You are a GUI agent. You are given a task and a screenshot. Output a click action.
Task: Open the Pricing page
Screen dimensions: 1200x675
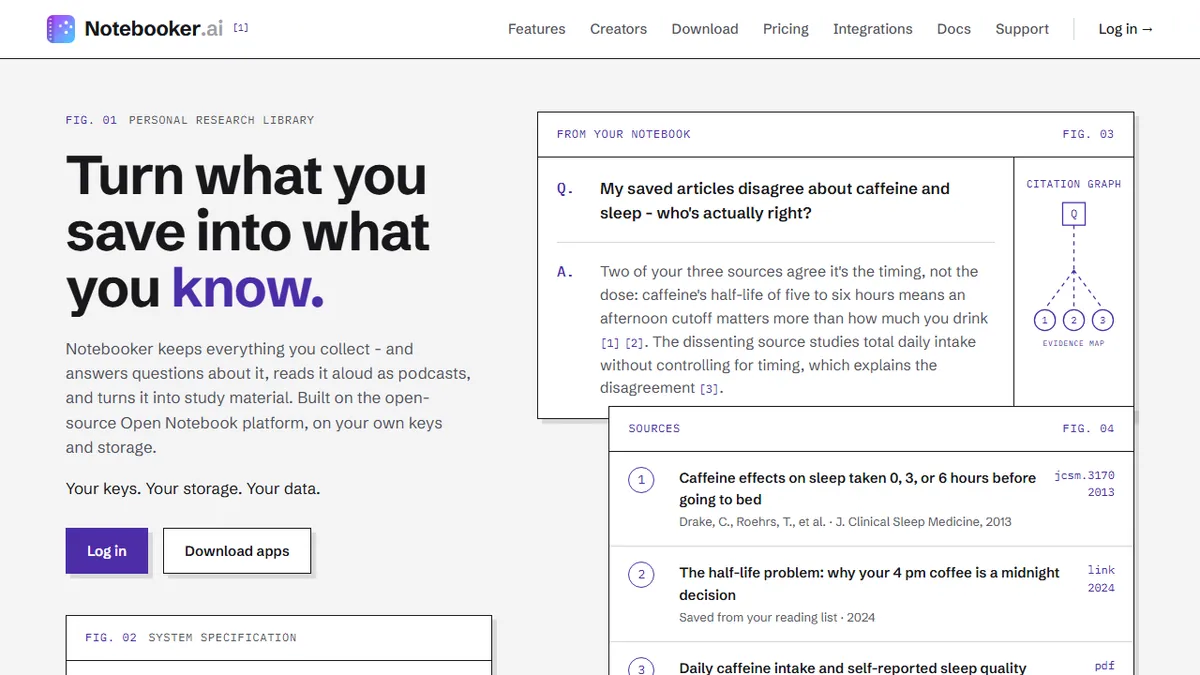pos(786,29)
